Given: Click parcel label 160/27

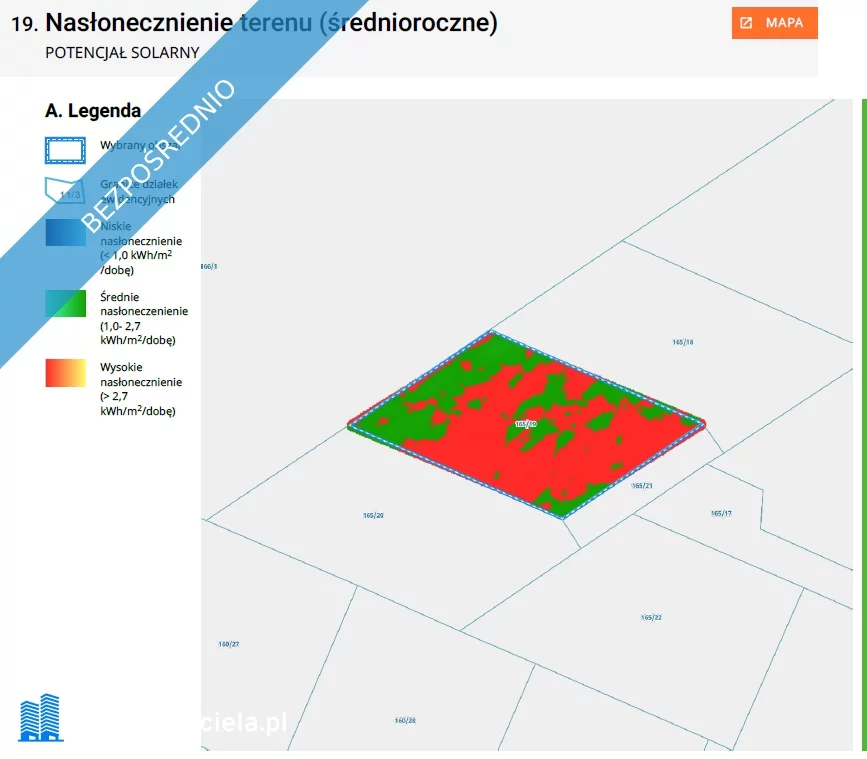Looking at the screenshot, I should point(228,643).
